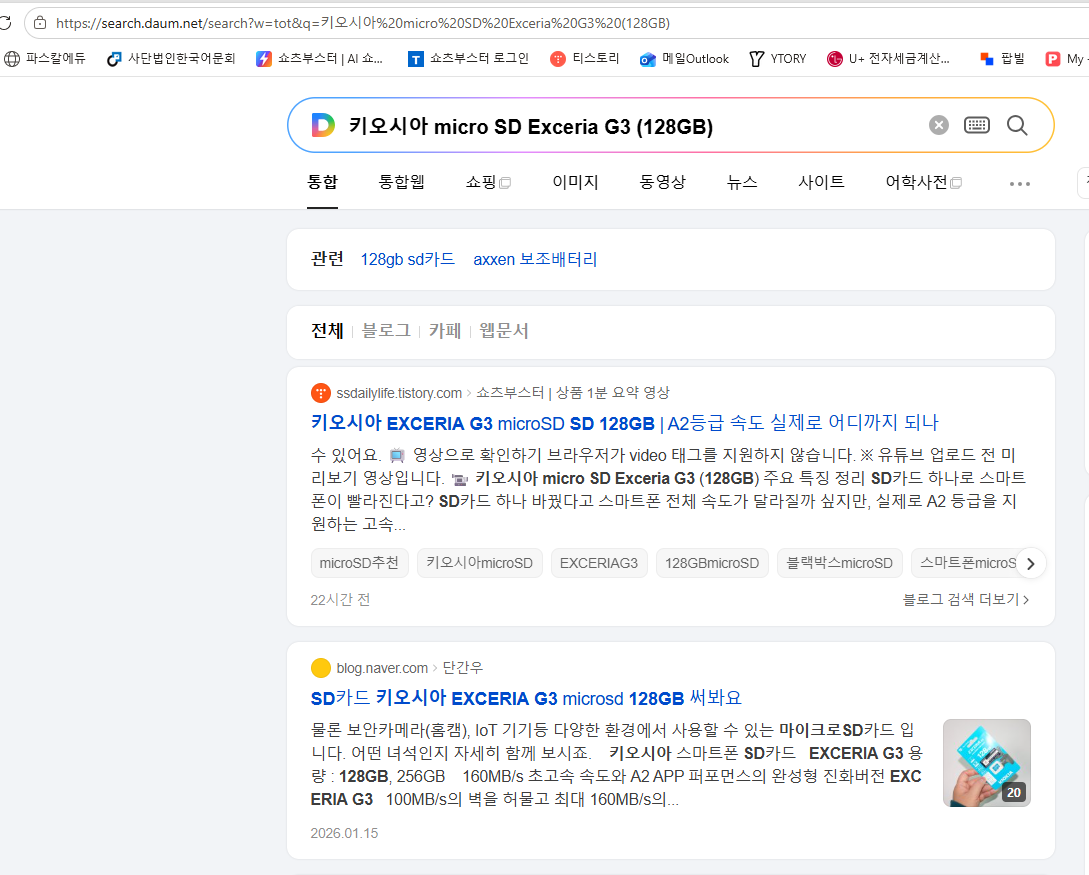Switch to 통합웹 tab

401,182
